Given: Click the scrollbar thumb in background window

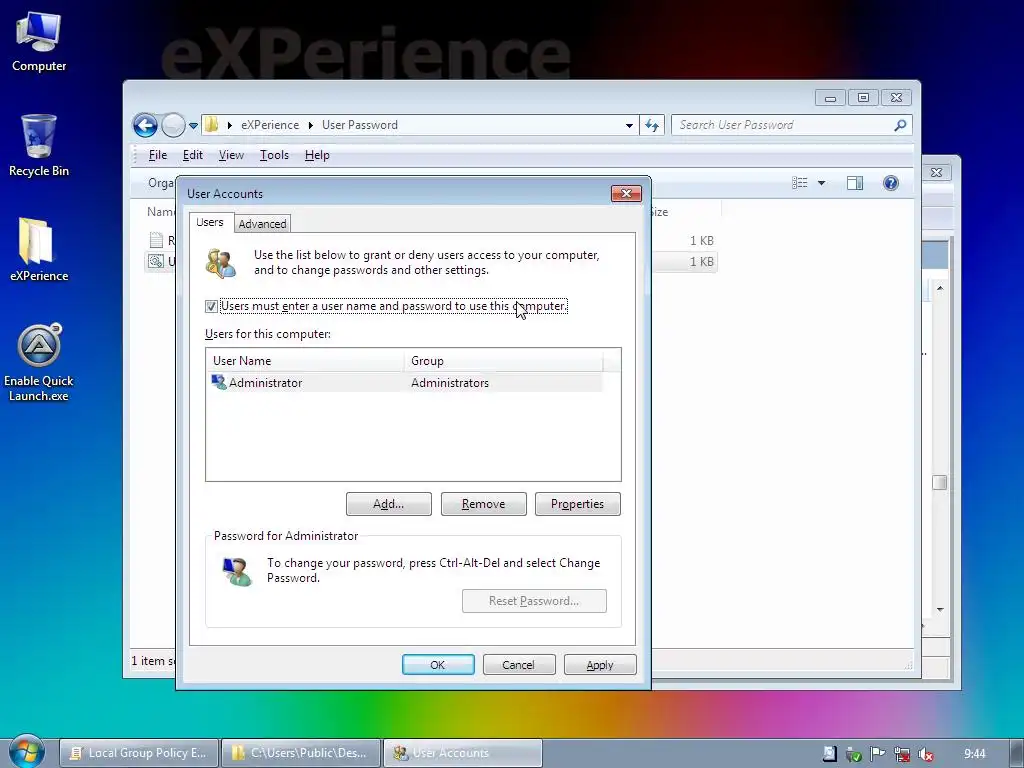Looking at the screenshot, I should pos(940,483).
